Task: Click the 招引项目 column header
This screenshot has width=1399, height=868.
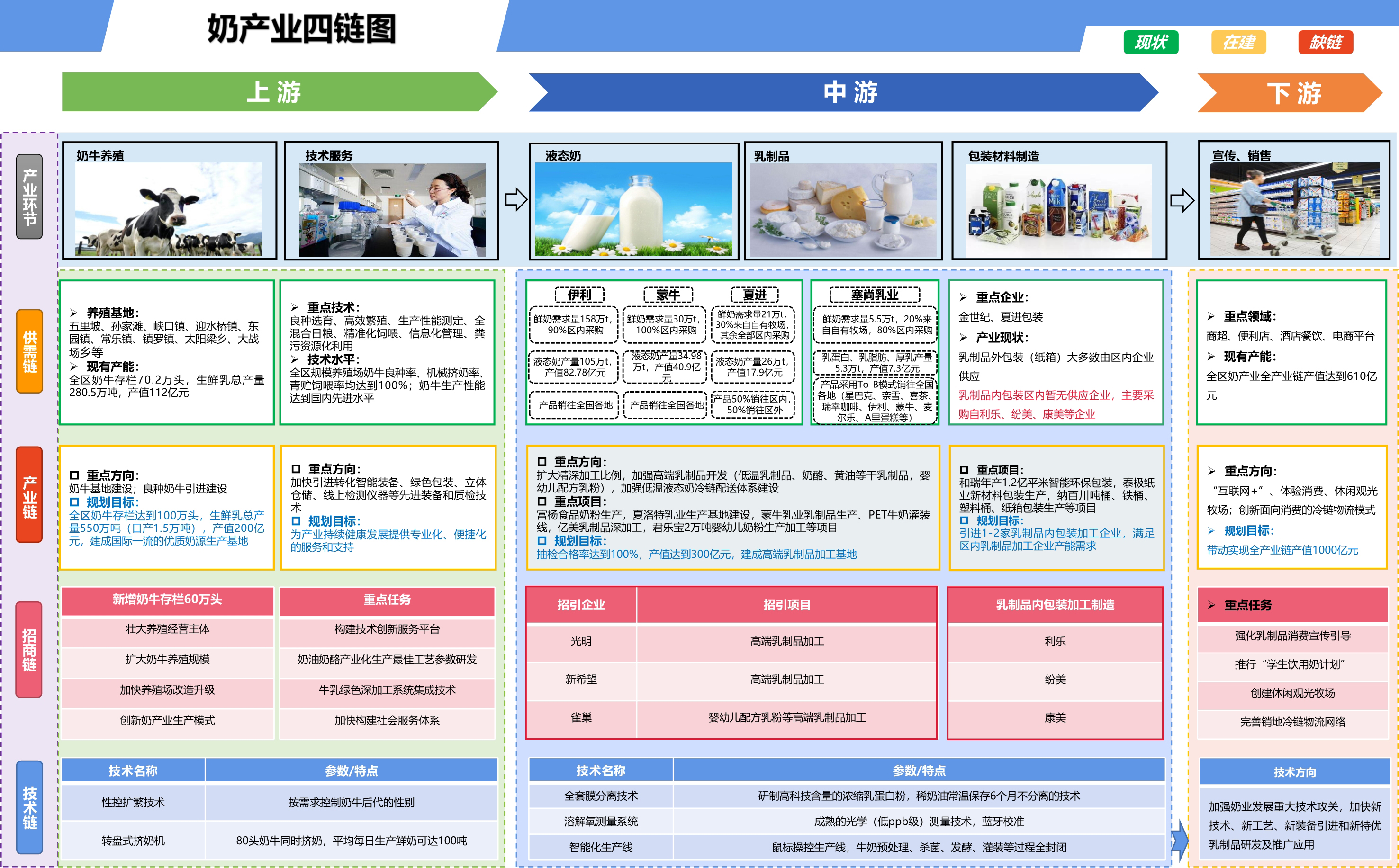Action: 787,605
